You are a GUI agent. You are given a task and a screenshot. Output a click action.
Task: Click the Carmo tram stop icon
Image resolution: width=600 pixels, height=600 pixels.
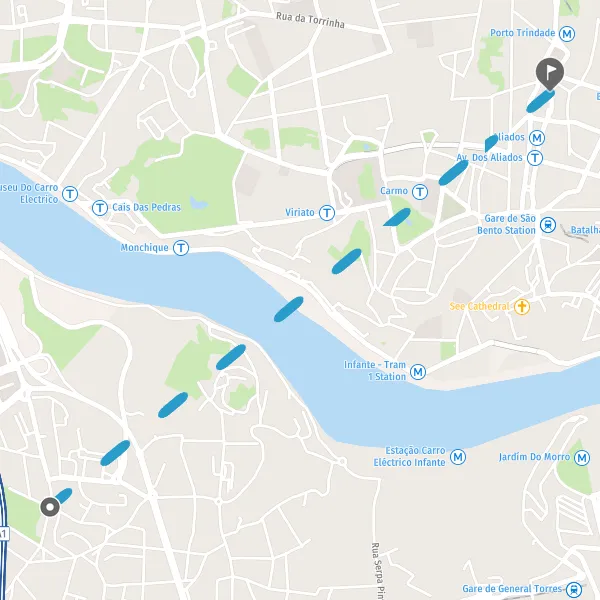point(420,192)
